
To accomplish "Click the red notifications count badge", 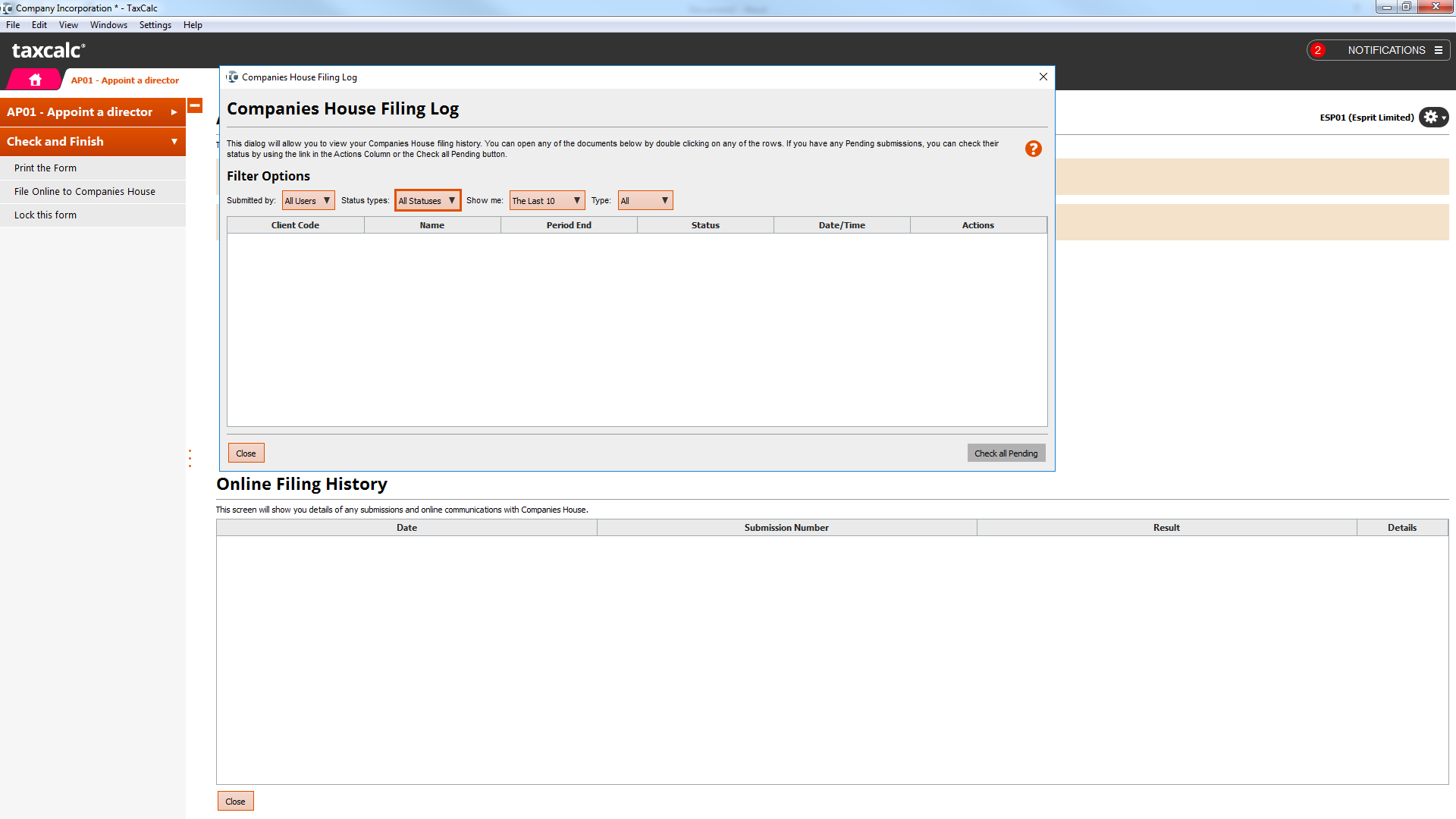I will [1318, 50].
